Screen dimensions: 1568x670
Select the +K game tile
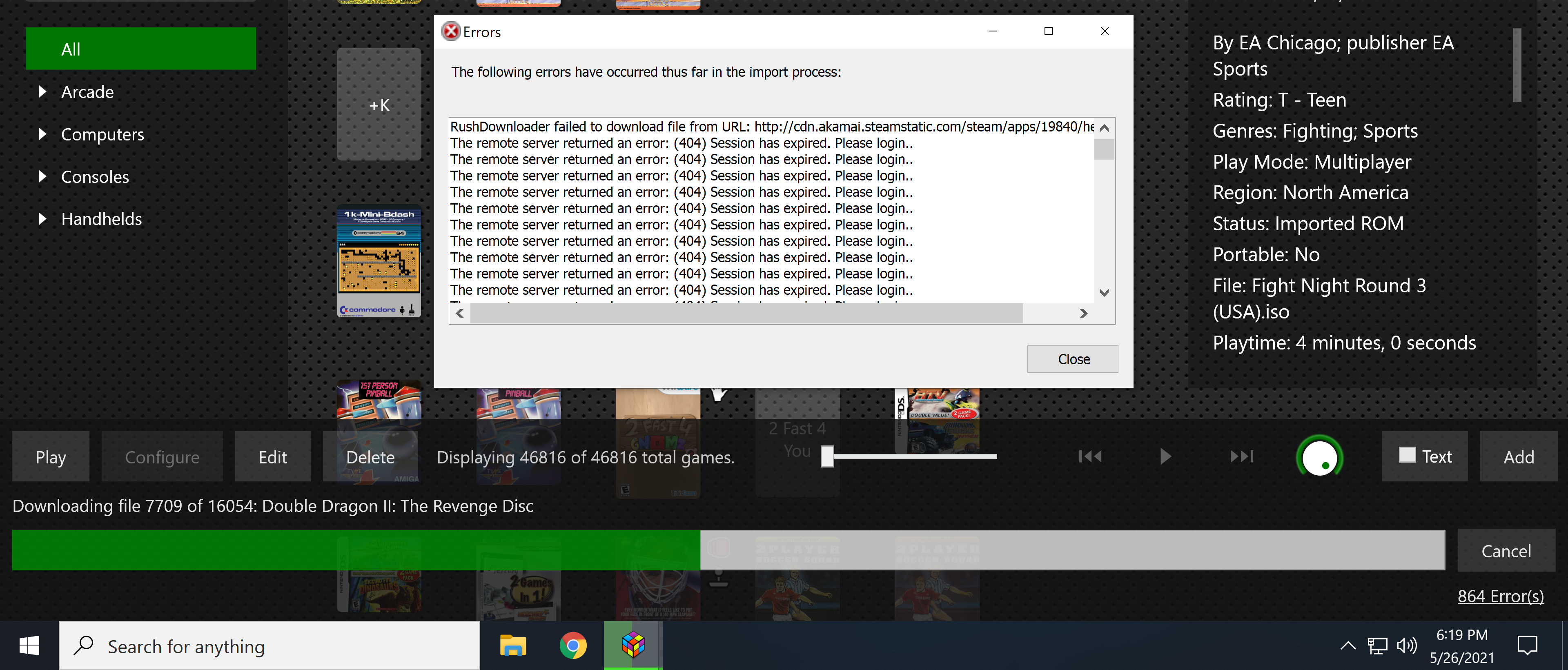click(x=379, y=104)
